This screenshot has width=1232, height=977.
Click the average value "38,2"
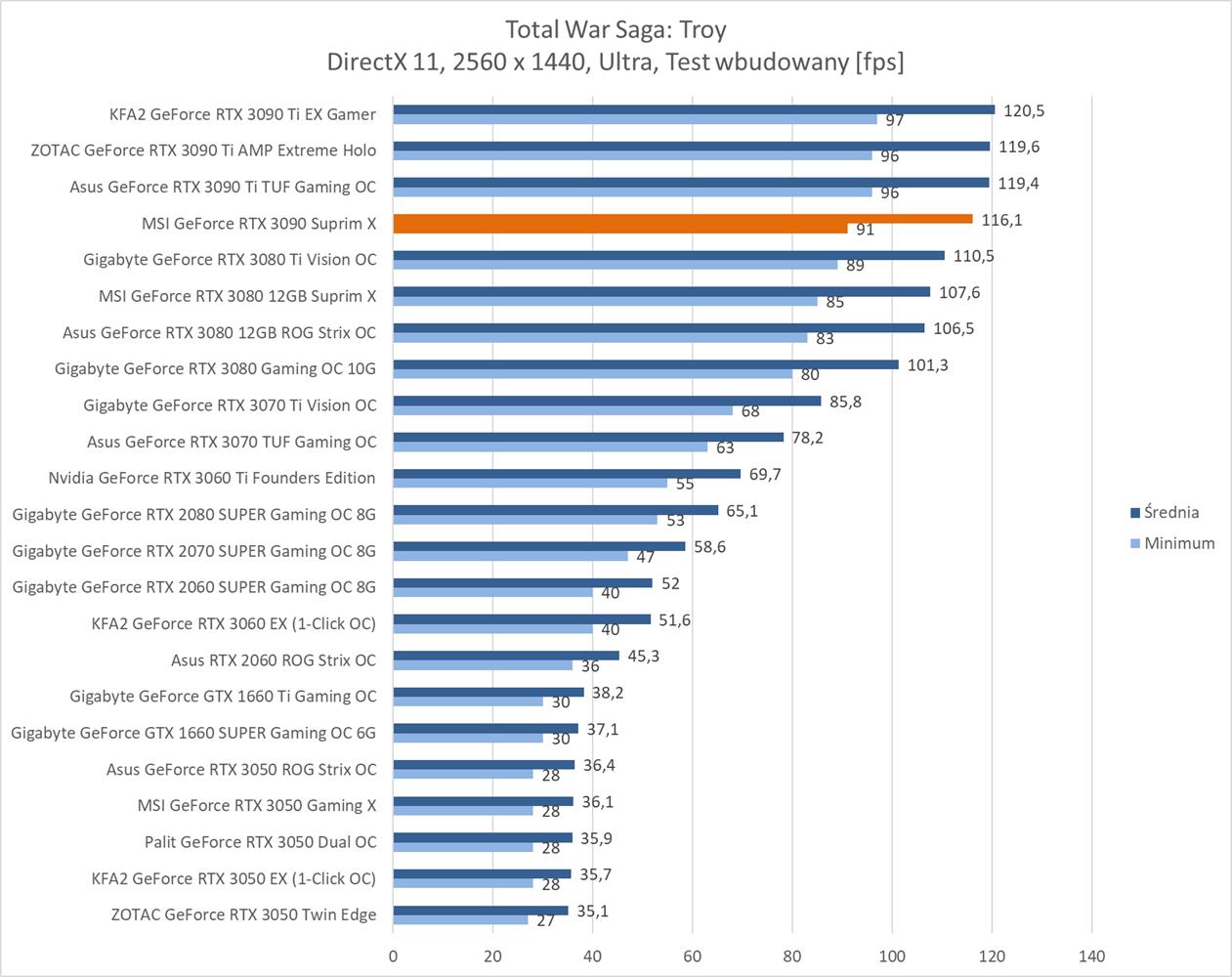tap(608, 693)
